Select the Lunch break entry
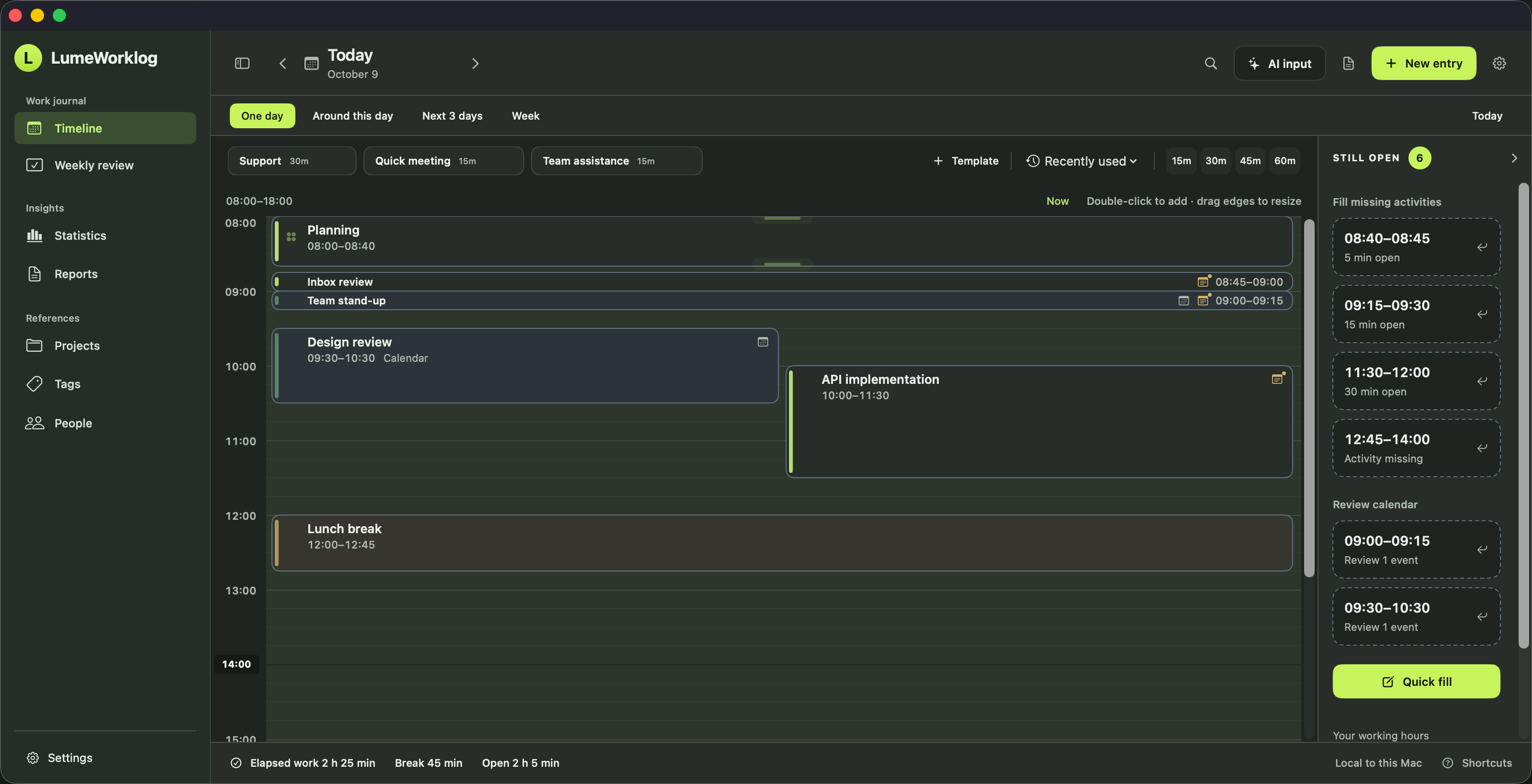1532x784 pixels. [781, 543]
